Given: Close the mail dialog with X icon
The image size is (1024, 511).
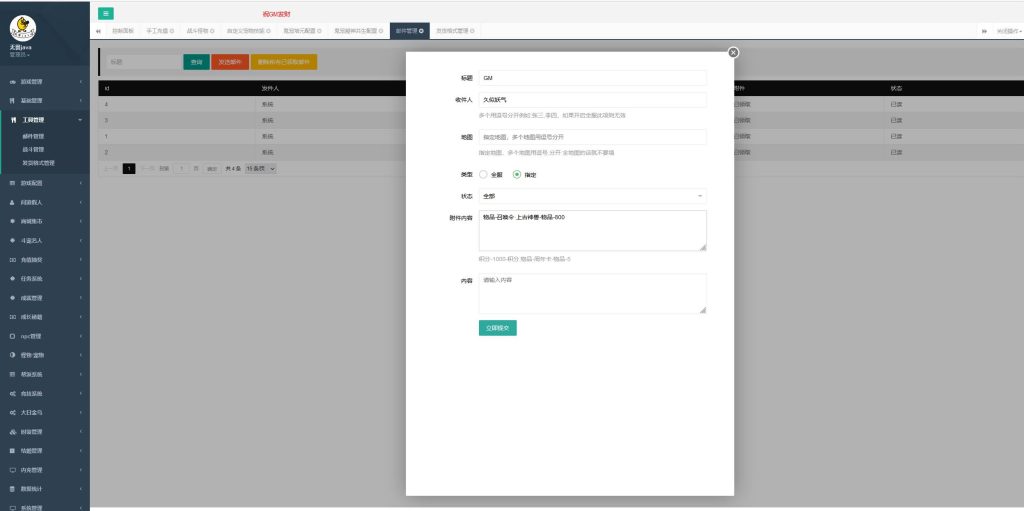Looking at the screenshot, I should pos(733,52).
